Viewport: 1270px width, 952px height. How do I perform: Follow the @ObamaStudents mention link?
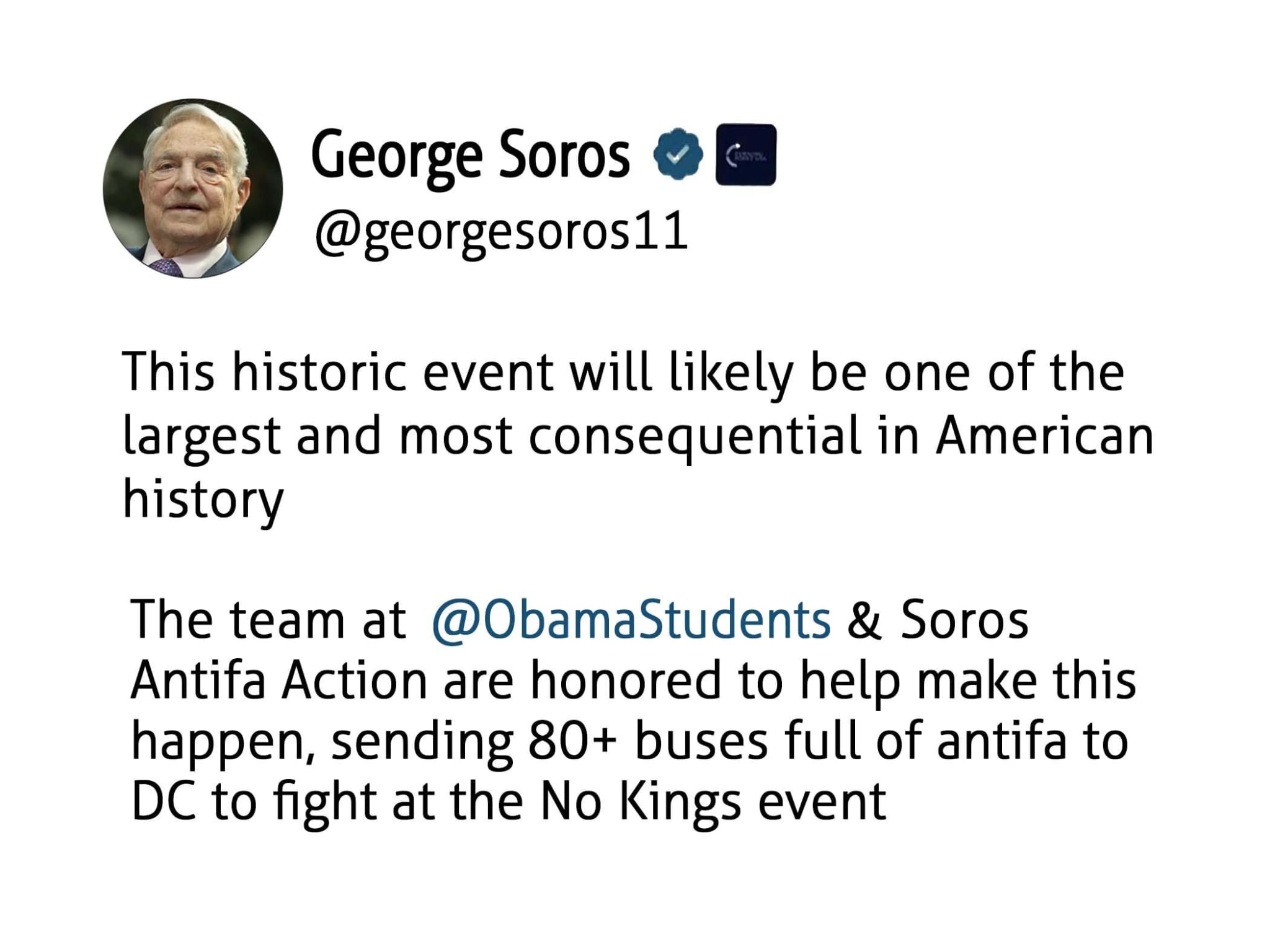coord(630,620)
